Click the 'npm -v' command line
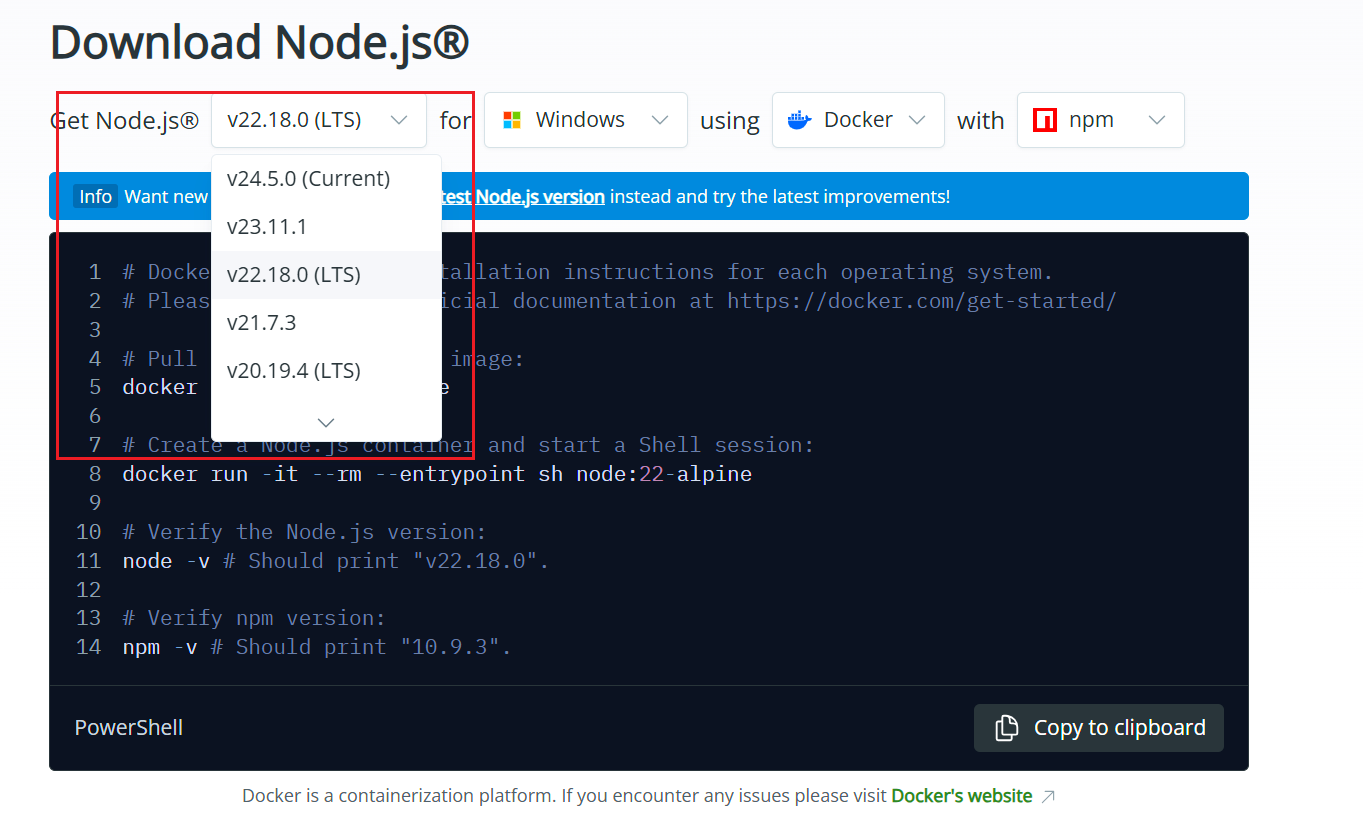Image resolution: width=1363 pixels, height=823 pixels. (317, 648)
